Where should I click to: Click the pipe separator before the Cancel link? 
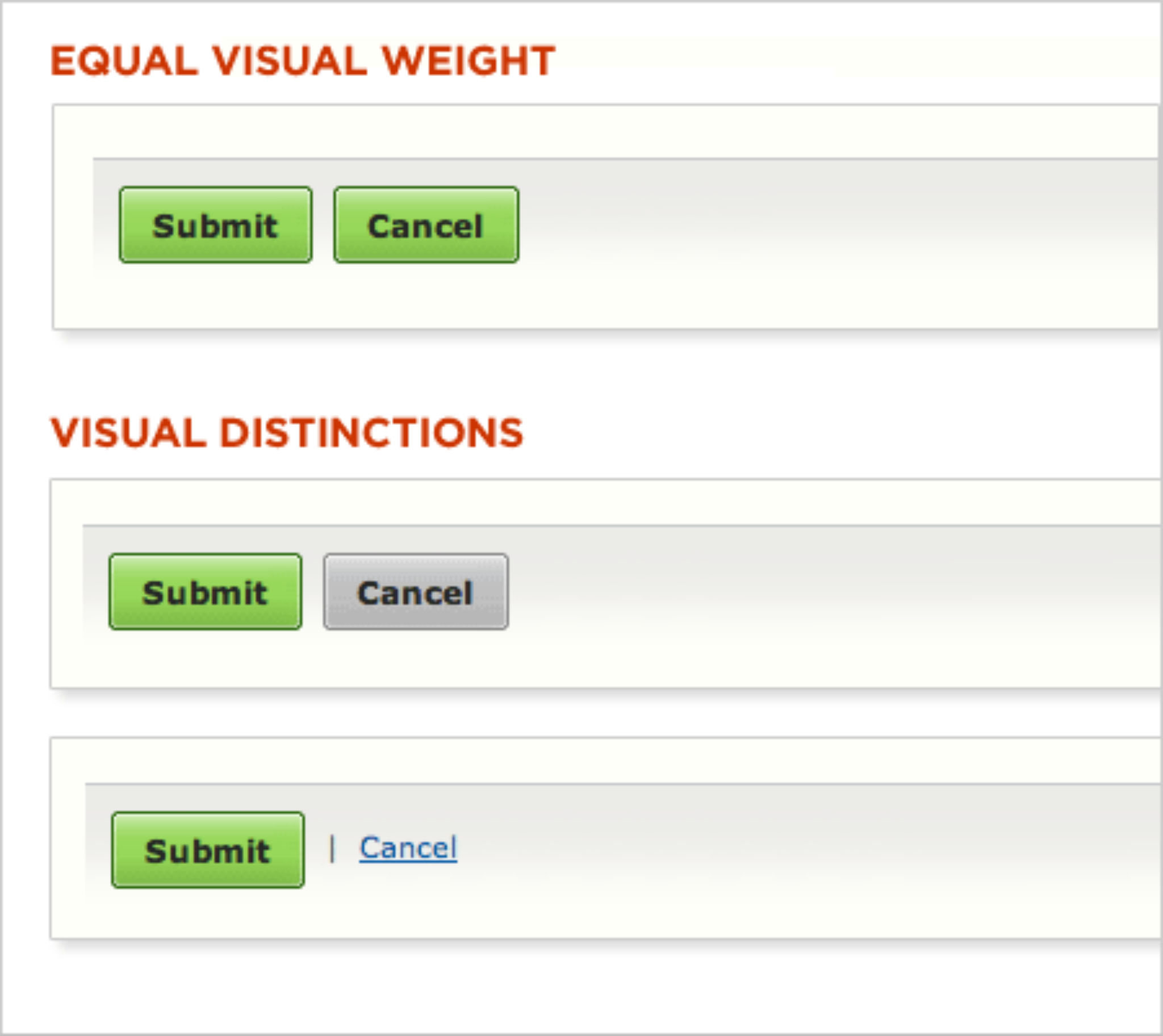point(332,849)
